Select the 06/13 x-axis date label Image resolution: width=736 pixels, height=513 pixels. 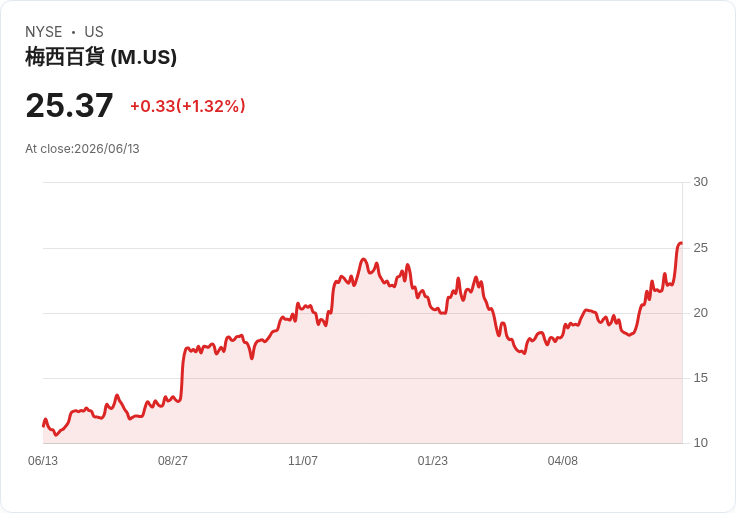coord(43,461)
